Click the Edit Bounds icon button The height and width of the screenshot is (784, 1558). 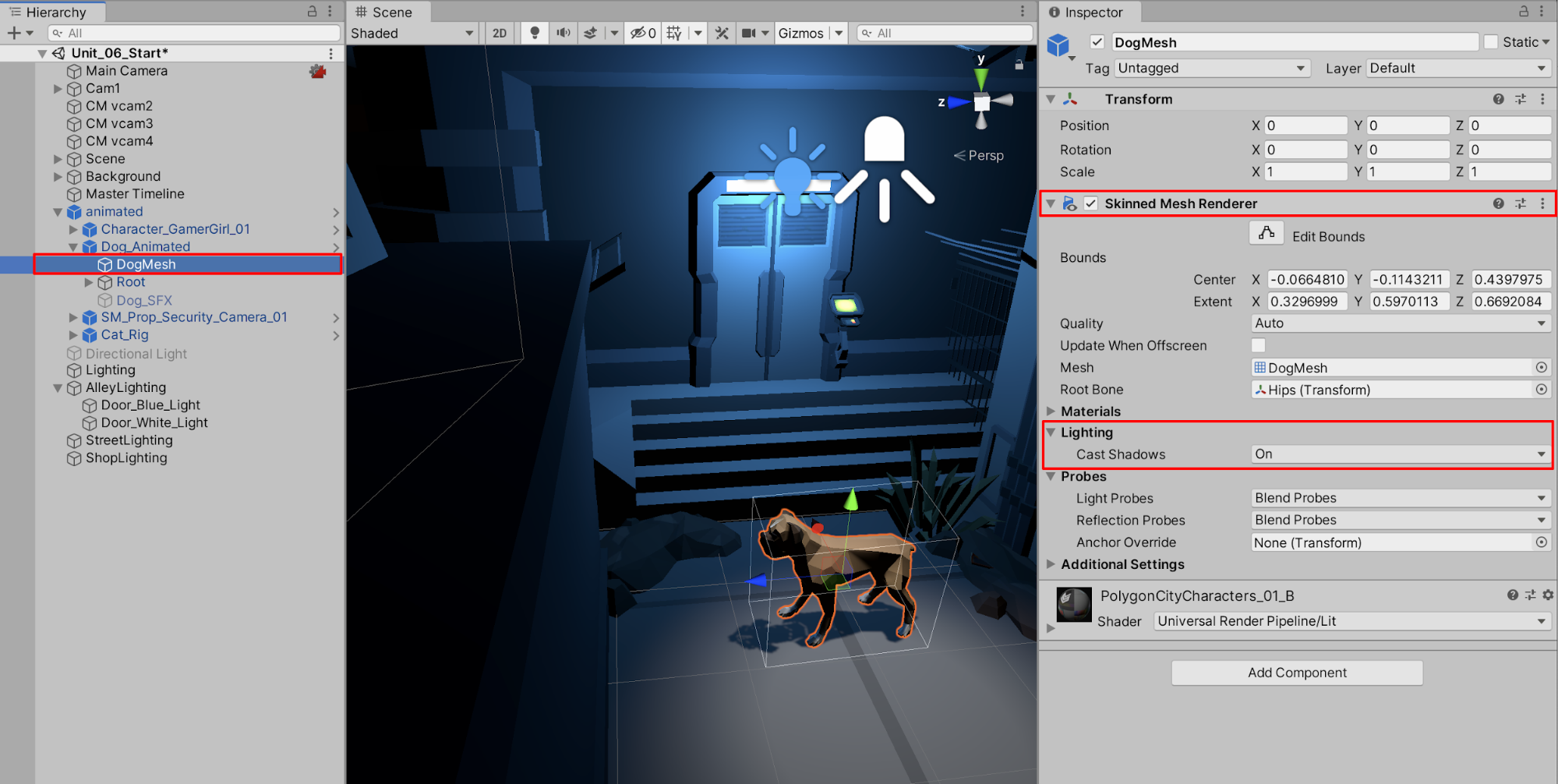point(1267,234)
